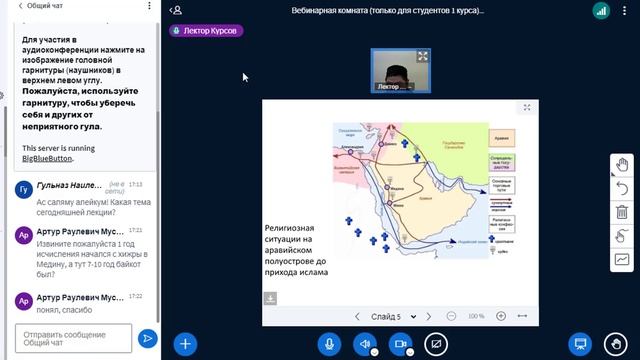
Task: Click Артур avatar beside 17:22 message
Action: pyautogui.click(x=24, y=301)
